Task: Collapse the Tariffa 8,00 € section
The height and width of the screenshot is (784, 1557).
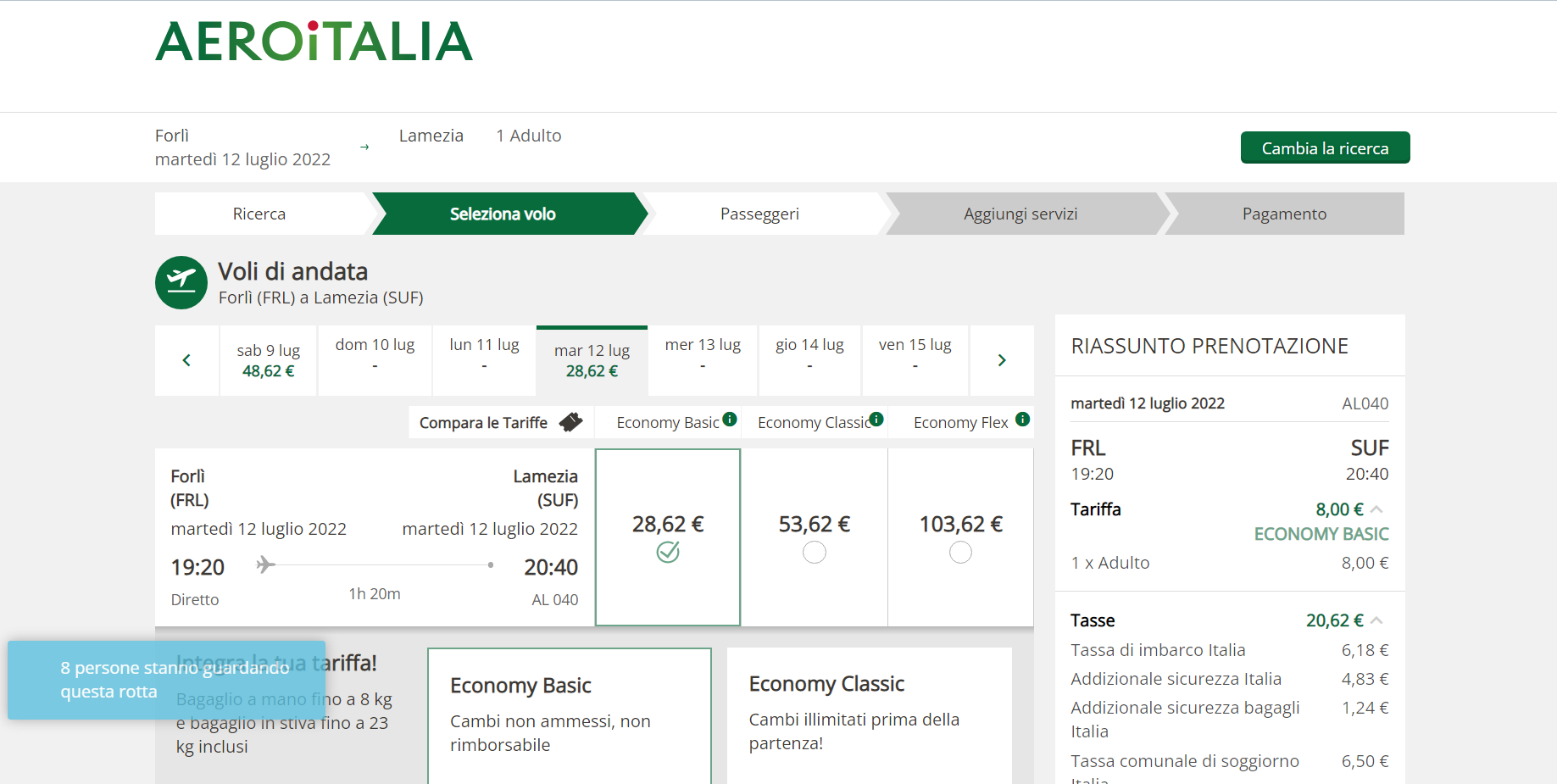Action: (1376, 509)
